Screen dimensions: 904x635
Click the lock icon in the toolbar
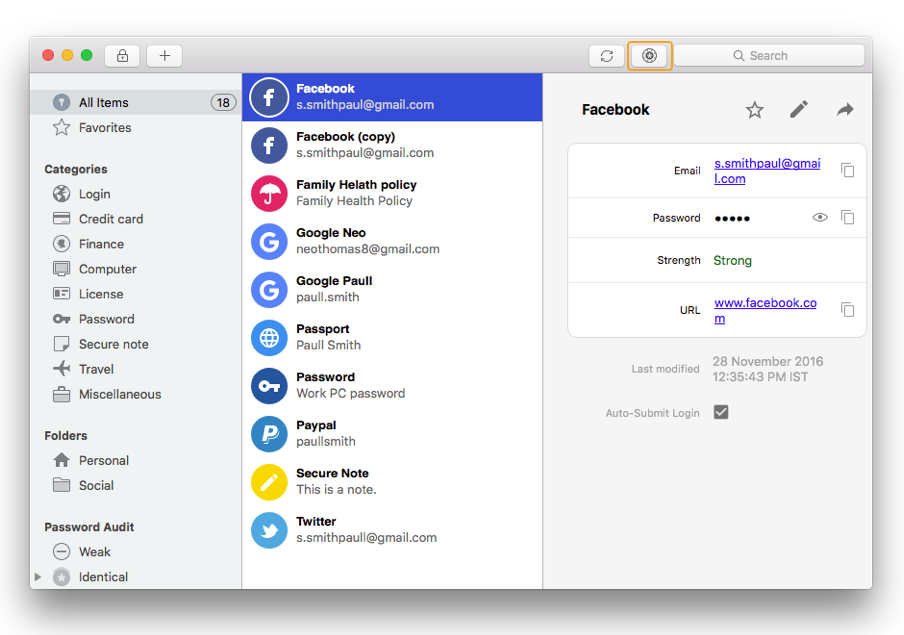pyautogui.click(x=122, y=55)
